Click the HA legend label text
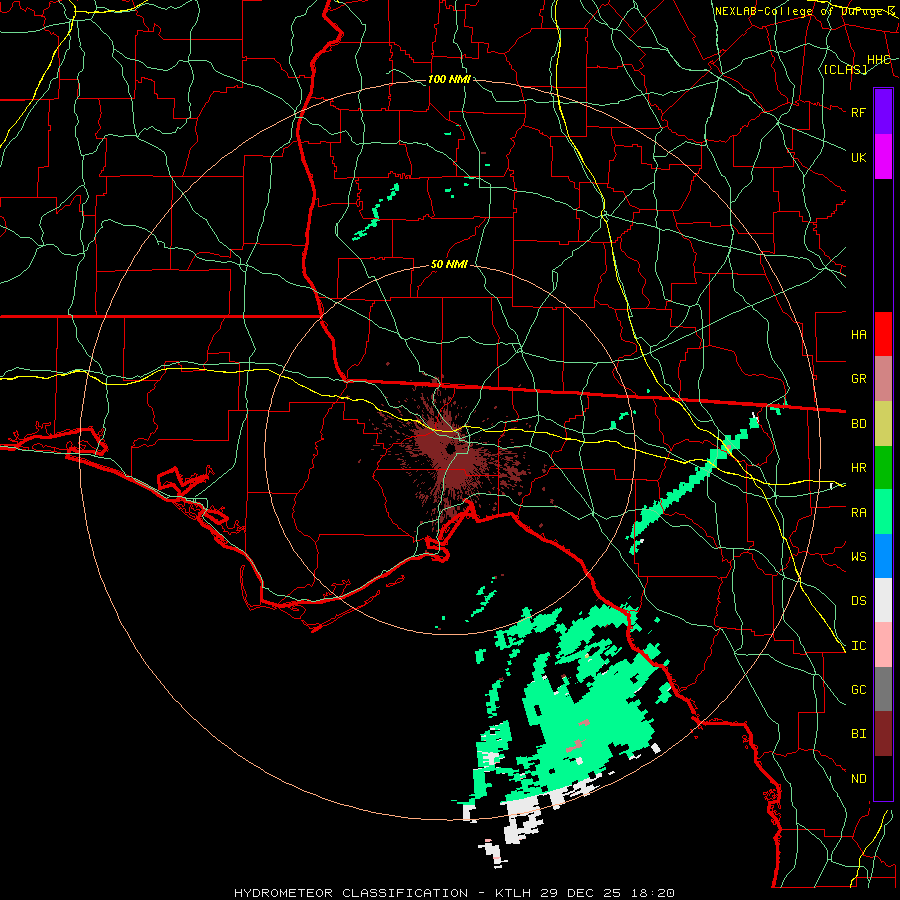This screenshot has height=900, width=900. pos(859,334)
